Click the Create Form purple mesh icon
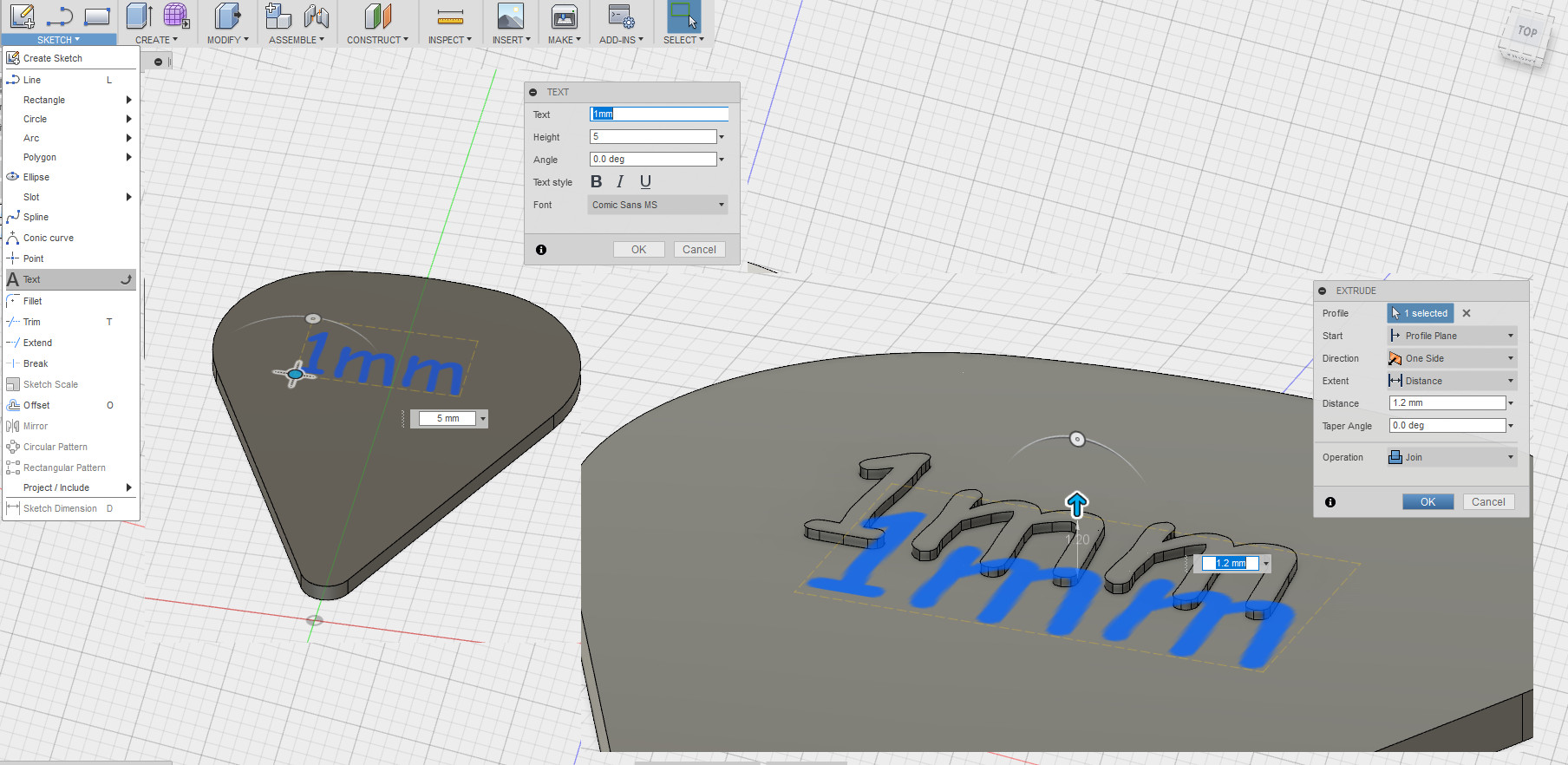Image resolution: width=1568 pixels, height=765 pixels. click(176, 16)
